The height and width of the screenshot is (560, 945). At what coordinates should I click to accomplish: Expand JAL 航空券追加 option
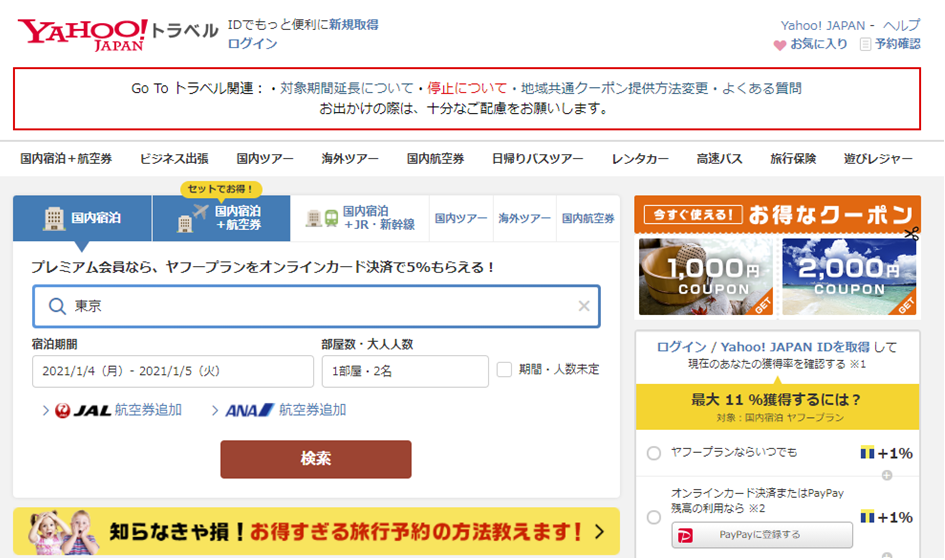[113, 411]
